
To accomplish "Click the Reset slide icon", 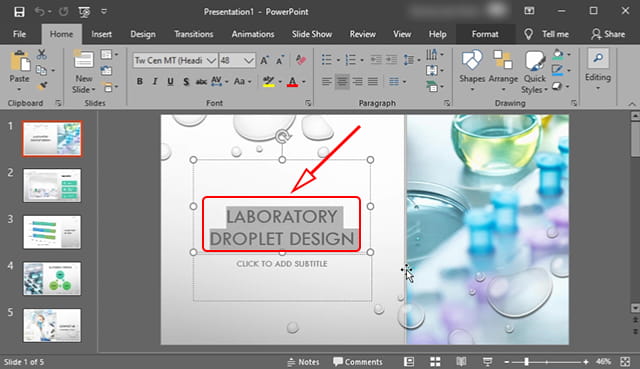I will pos(106,70).
